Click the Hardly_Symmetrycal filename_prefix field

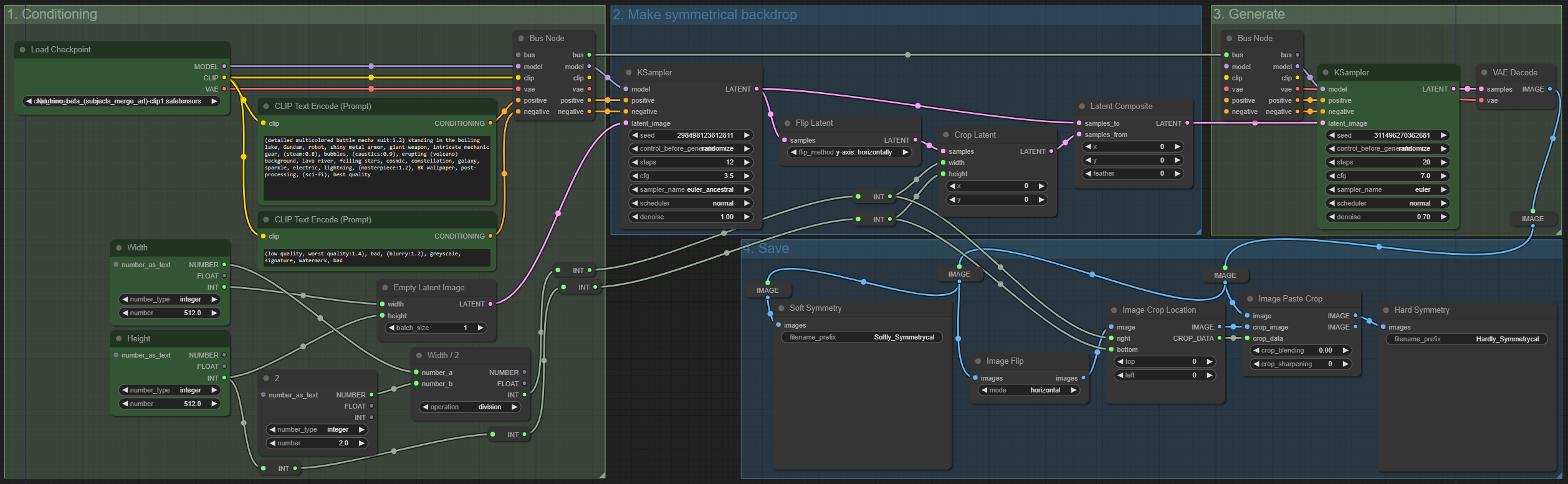click(1466, 339)
